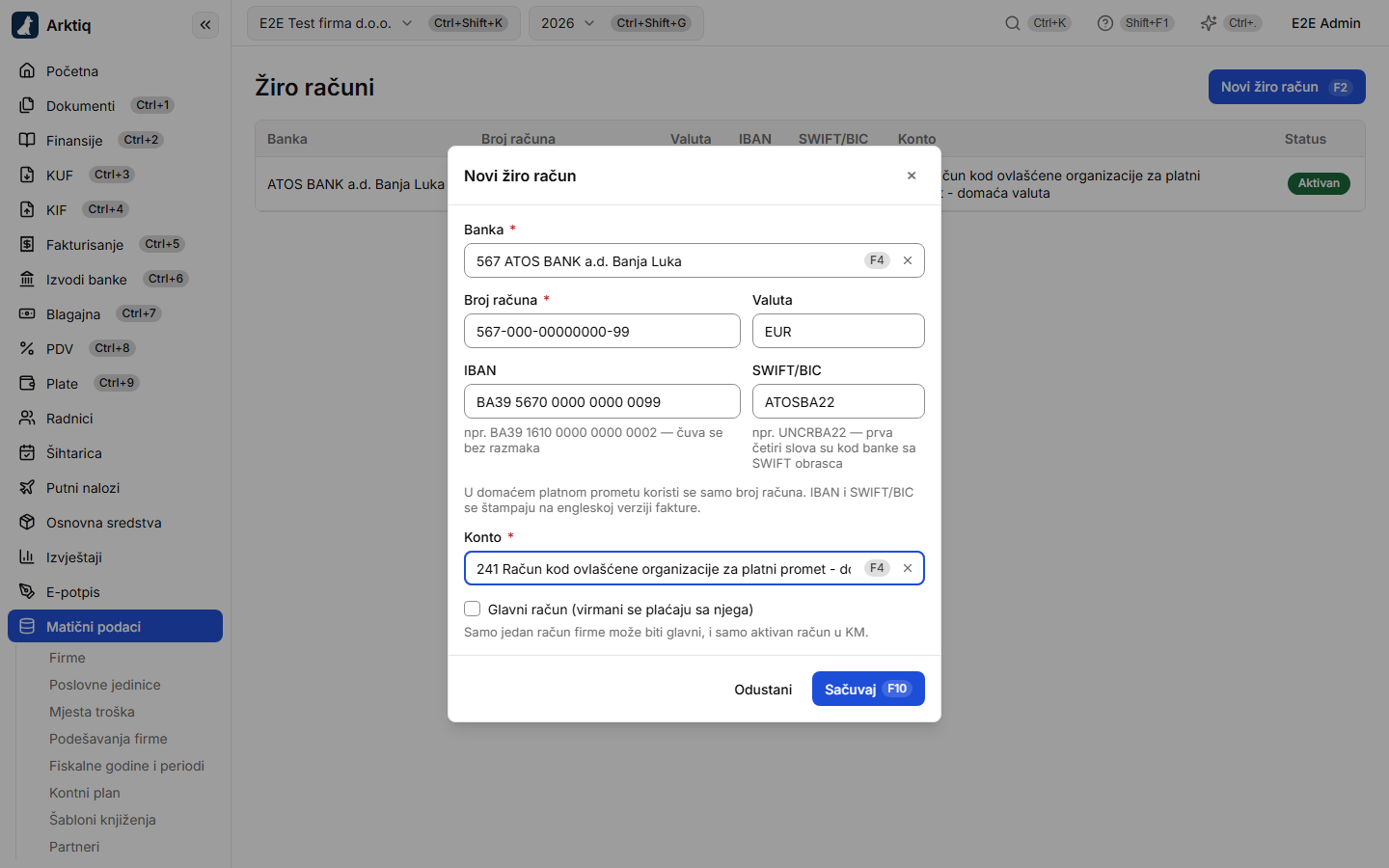Click the Sačuvaj save button
The image size is (1389, 868).
point(868,689)
